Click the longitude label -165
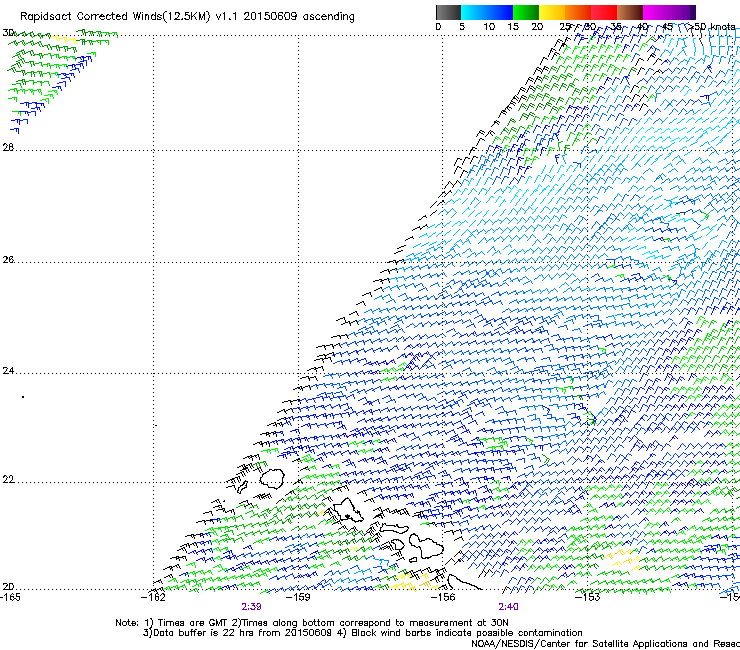This screenshot has width=740, height=650. pos(10,597)
